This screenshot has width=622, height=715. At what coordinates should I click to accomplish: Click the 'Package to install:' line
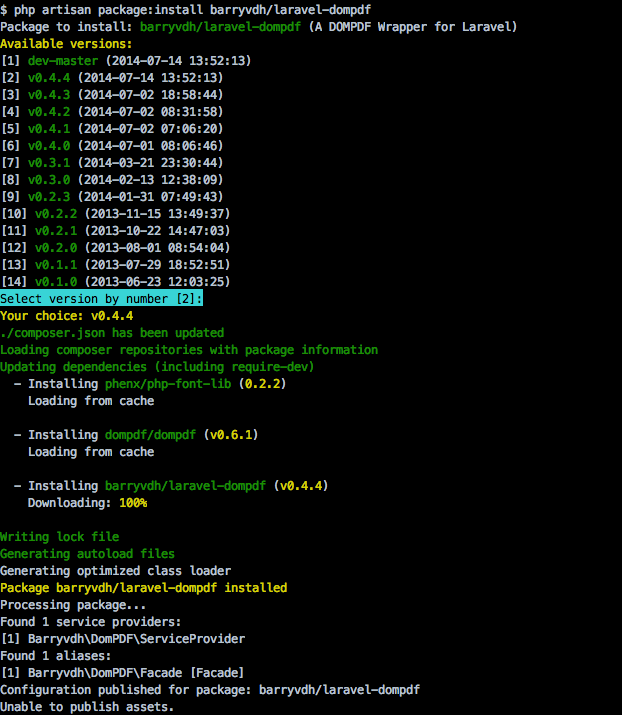(259, 27)
